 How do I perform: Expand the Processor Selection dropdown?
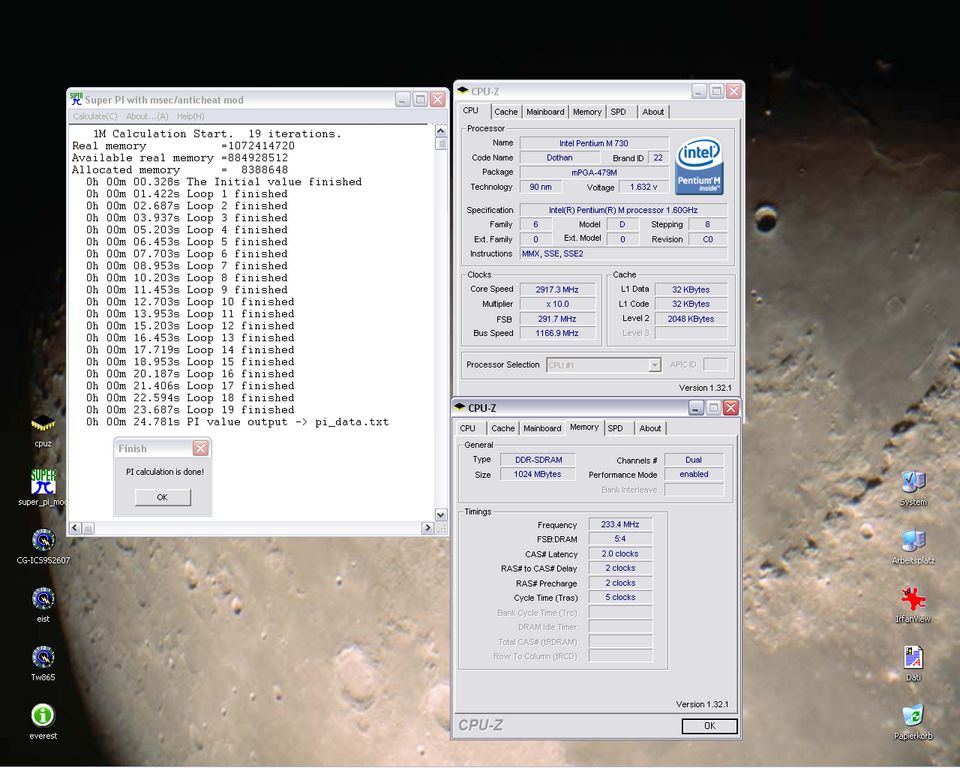click(654, 365)
